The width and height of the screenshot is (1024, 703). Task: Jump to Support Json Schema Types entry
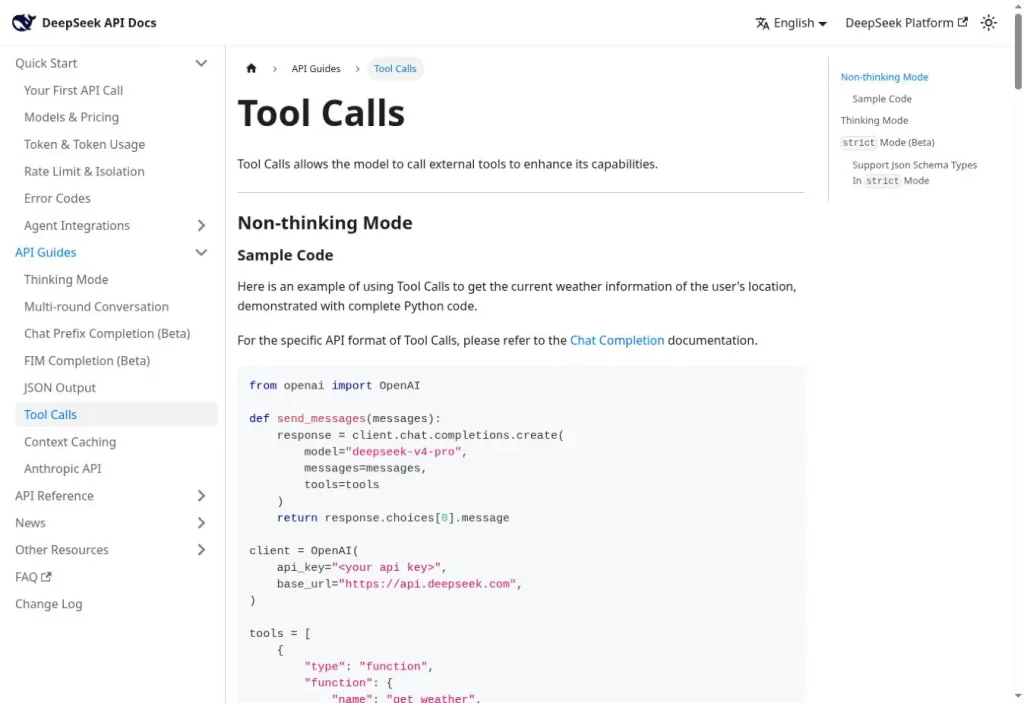[x=914, y=172]
